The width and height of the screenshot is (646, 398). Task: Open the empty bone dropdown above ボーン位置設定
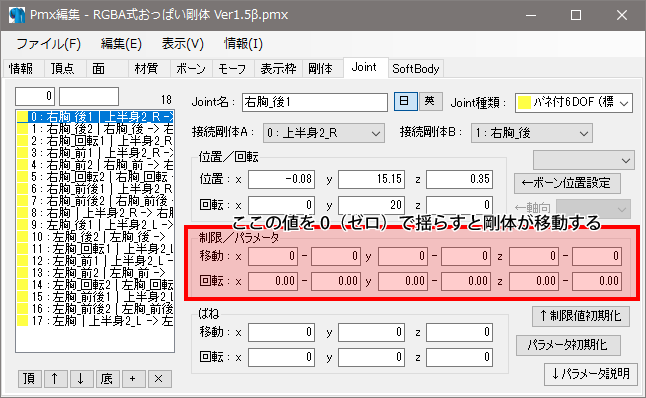pyautogui.click(x=584, y=160)
